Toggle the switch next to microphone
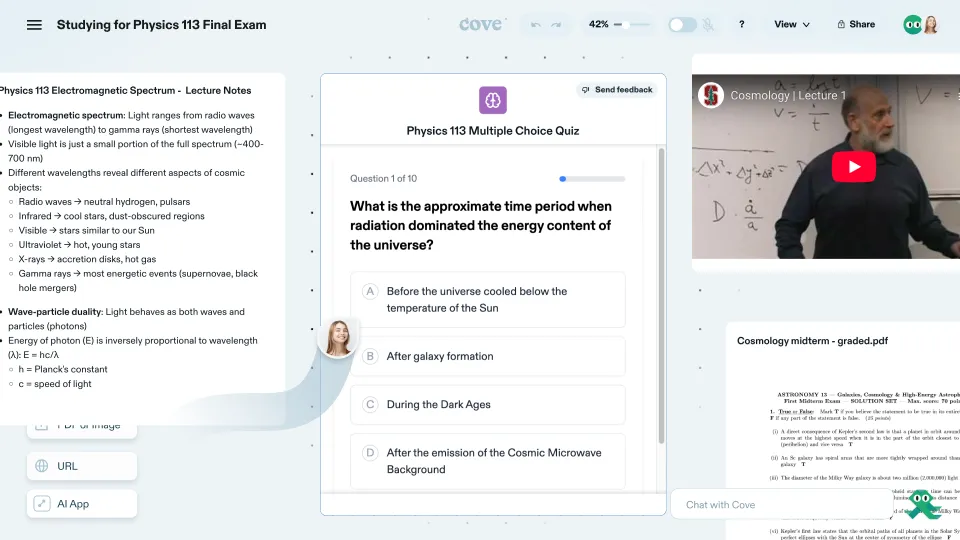This screenshot has height=540, width=960. pos(682,24)
